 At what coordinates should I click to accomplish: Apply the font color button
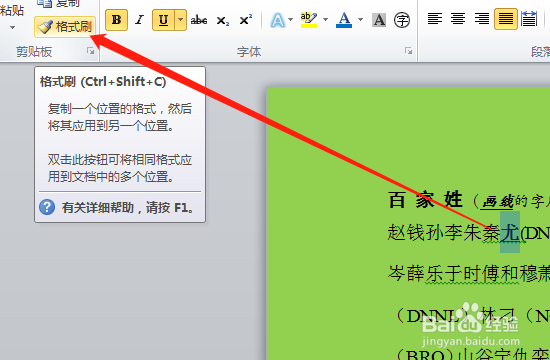tap(344, 20)
